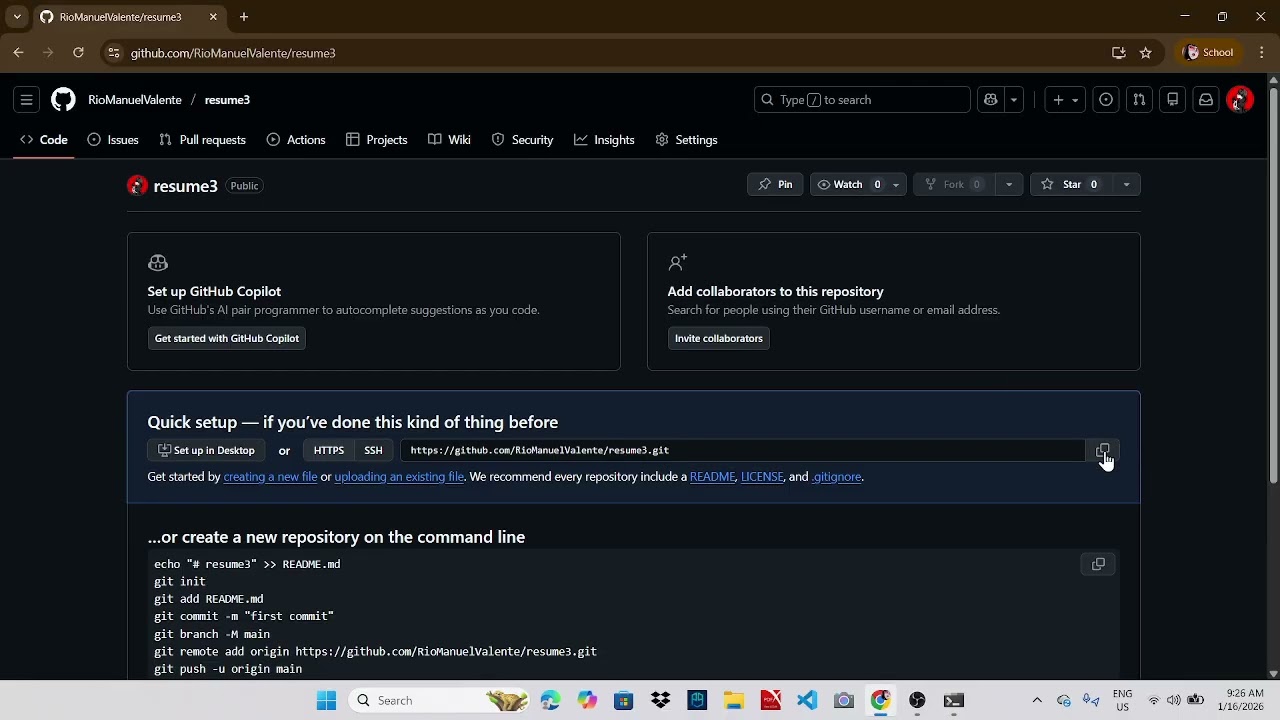The height and width of the screenshot is (720, 1280).
Task: Switch to the Issues tab
Action: click(113, 140)
